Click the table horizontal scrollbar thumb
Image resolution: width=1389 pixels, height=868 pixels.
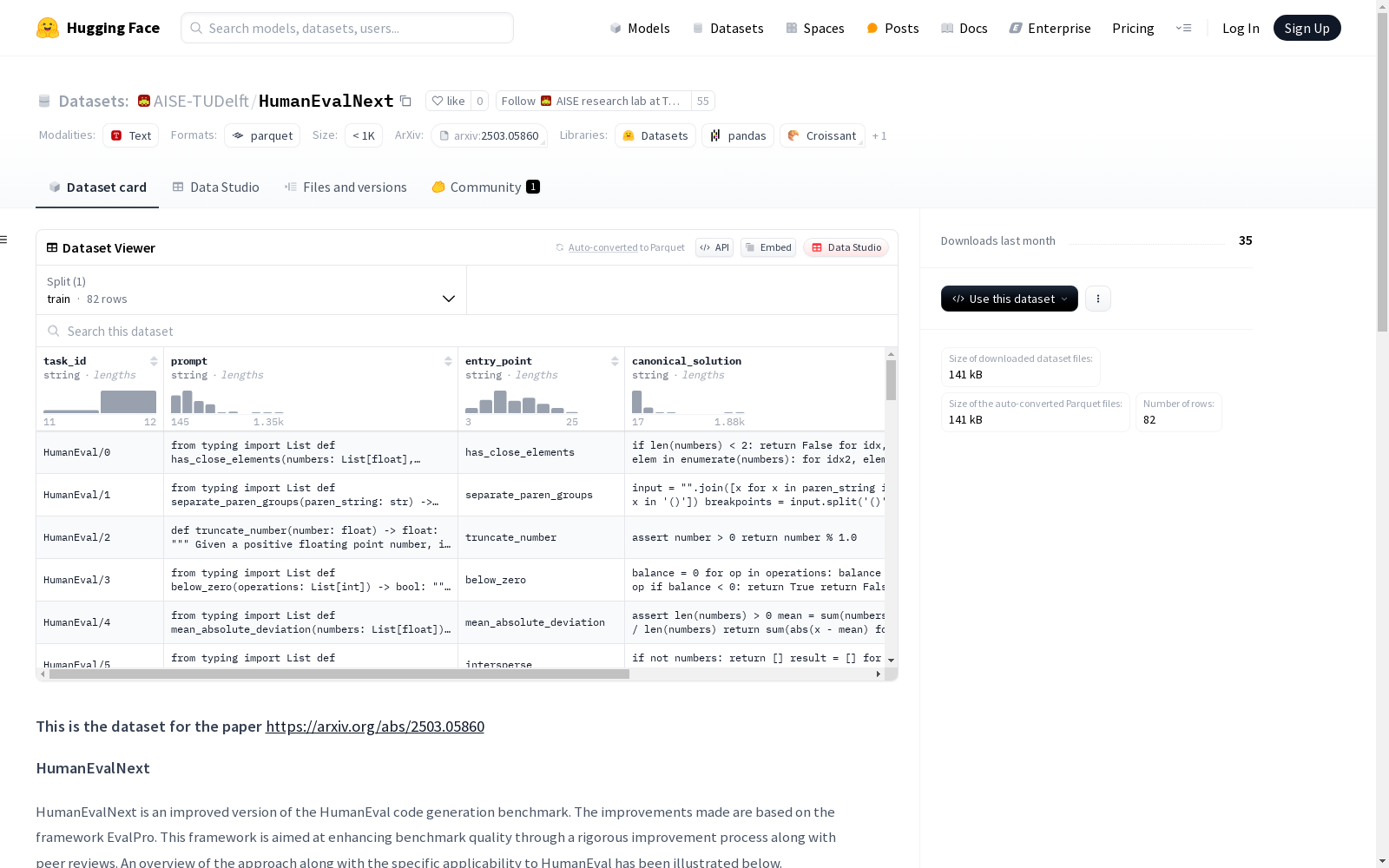click(339, 674)
